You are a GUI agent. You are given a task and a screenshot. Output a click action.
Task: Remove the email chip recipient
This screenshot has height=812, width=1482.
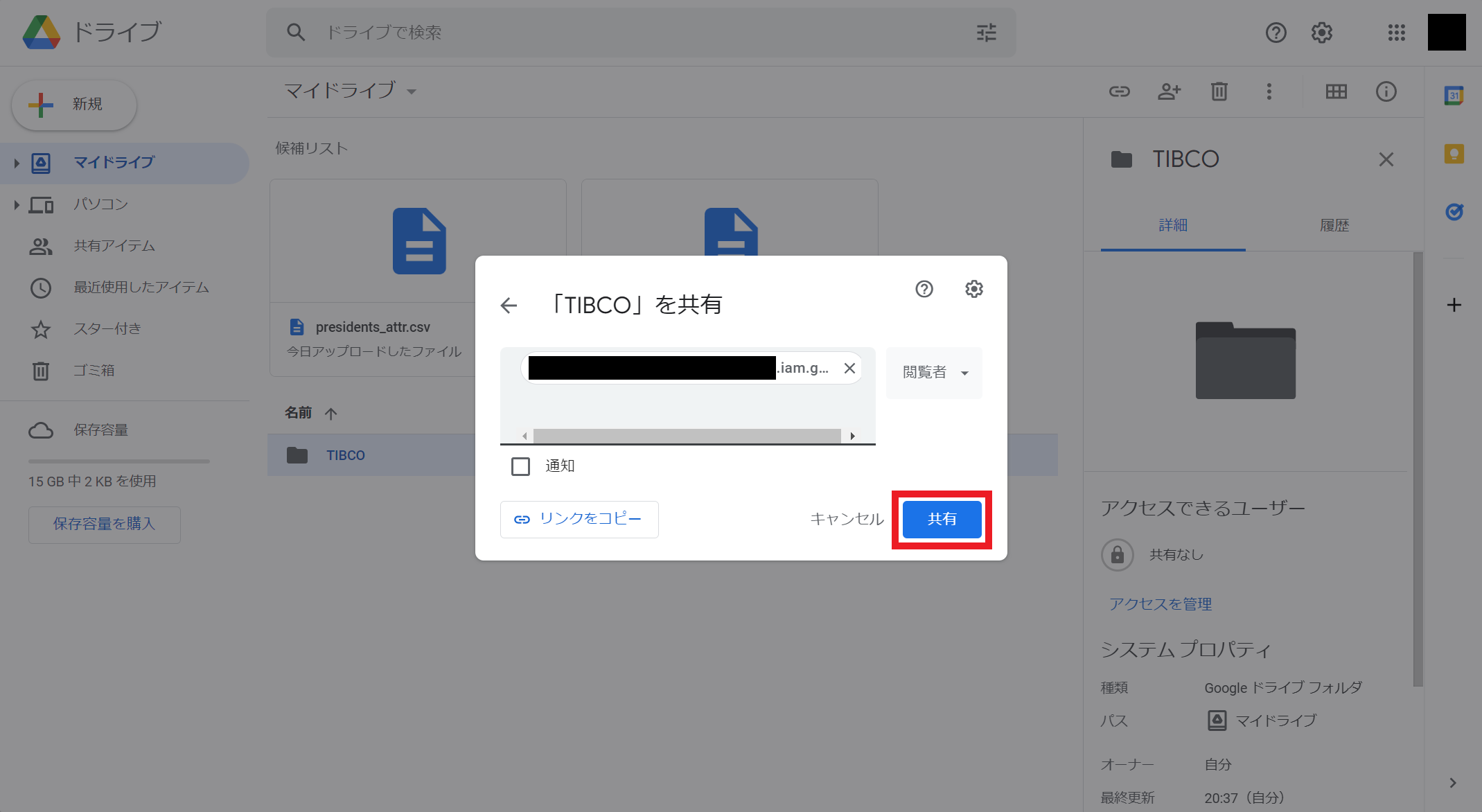tap(849, 369)
